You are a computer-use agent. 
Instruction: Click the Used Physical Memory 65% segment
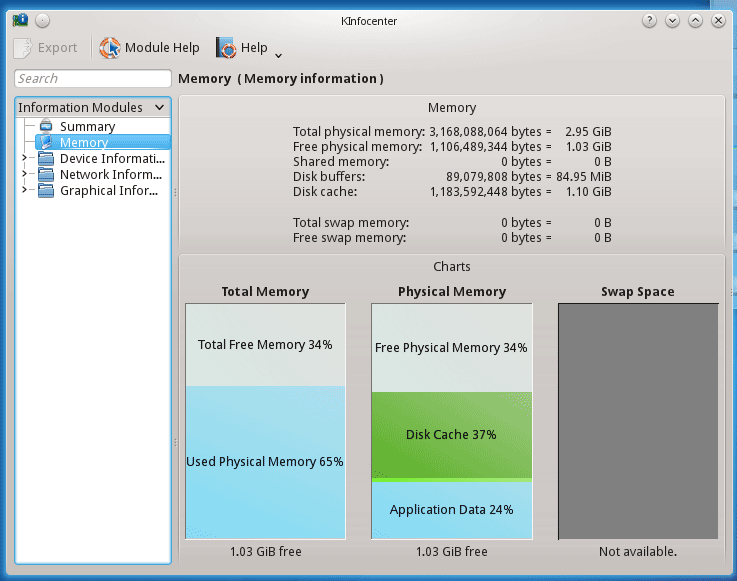[x=265, y=462]
